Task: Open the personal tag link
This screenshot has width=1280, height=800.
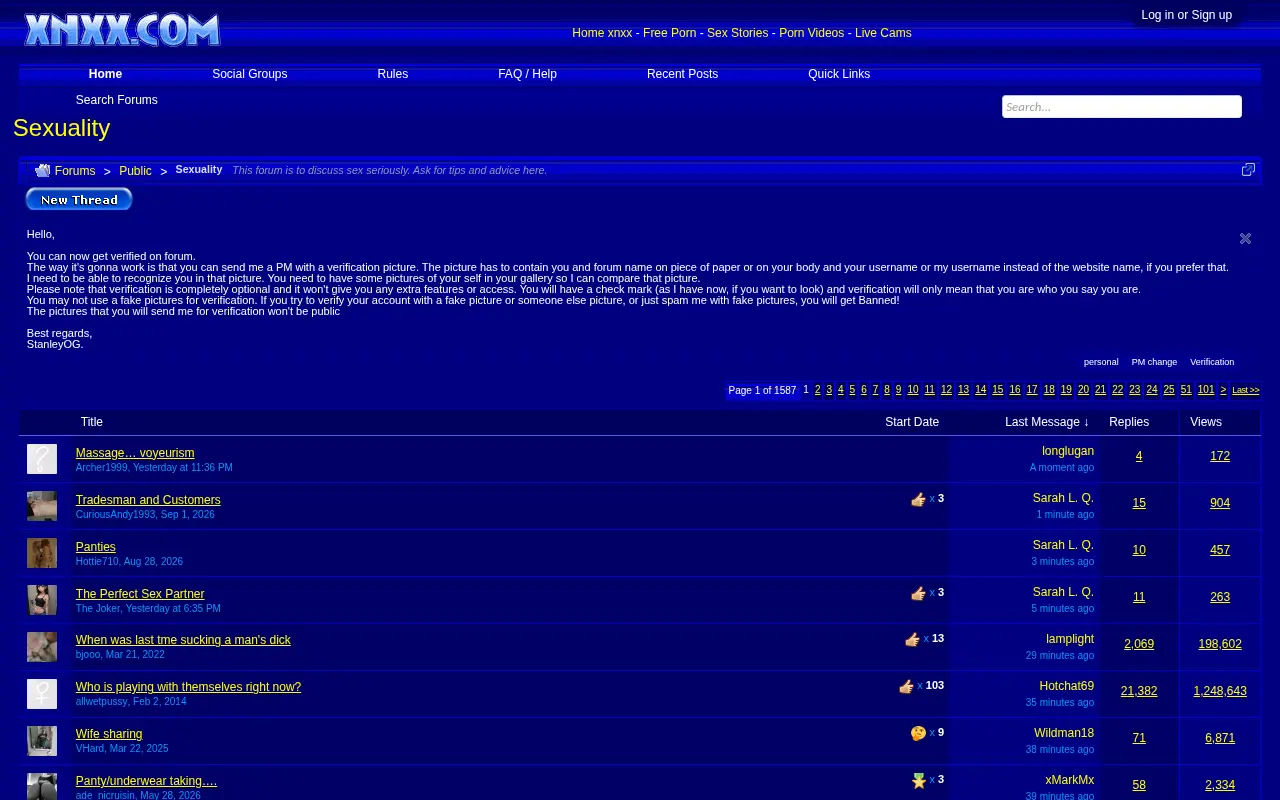Action: click(1101, 362)
